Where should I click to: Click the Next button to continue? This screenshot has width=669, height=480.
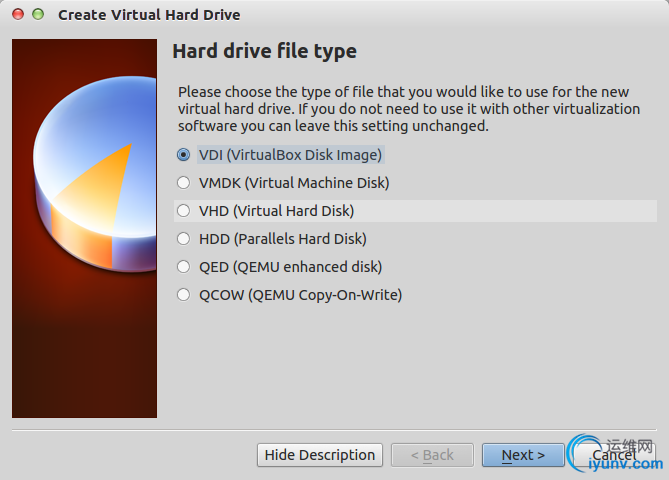[x=523, y=455]
